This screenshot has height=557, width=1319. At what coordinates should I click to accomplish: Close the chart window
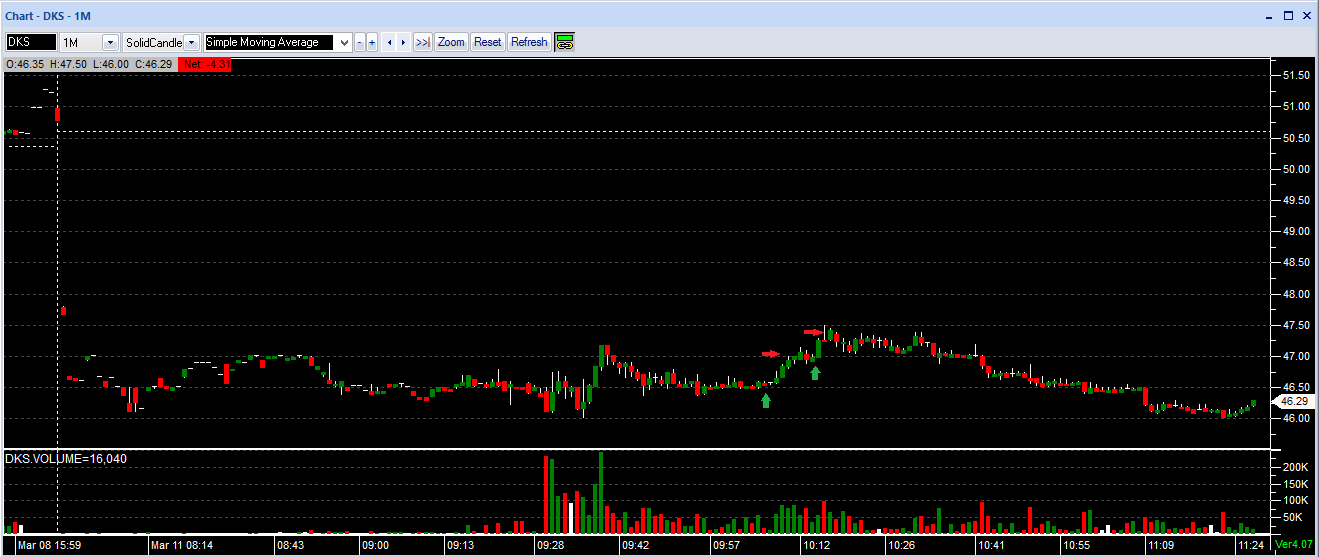point(1306,16)
